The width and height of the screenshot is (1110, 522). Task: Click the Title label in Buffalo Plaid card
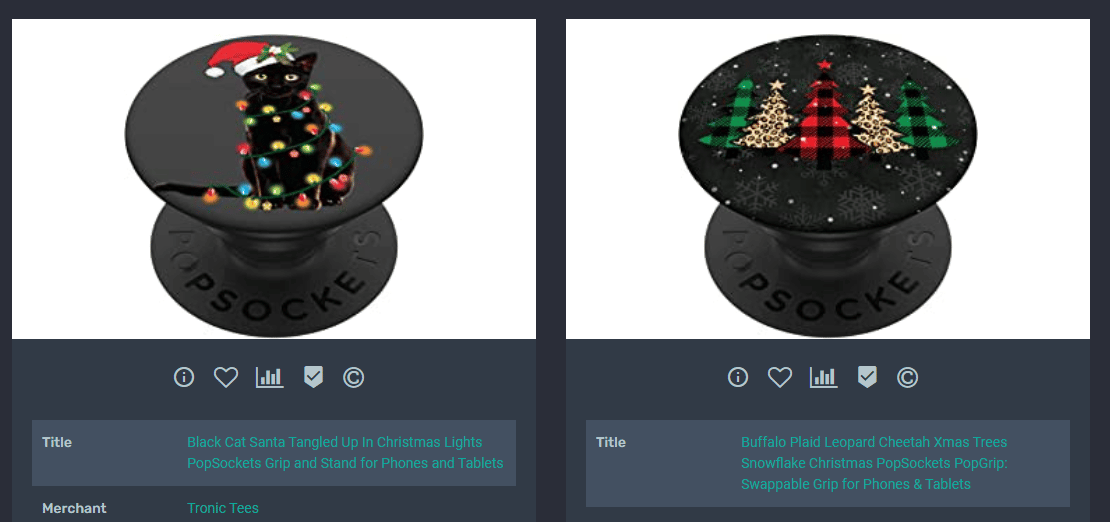[x=611, y=442]
